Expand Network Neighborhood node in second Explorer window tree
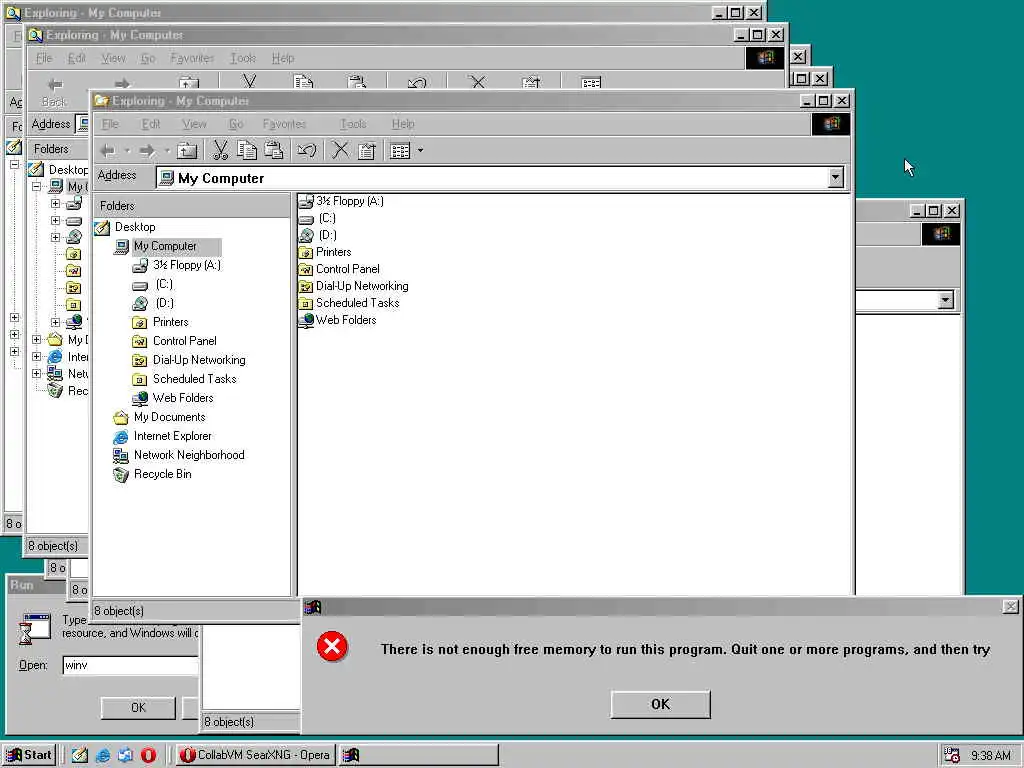Screen dimensions: 1024x768 point(37,374)
